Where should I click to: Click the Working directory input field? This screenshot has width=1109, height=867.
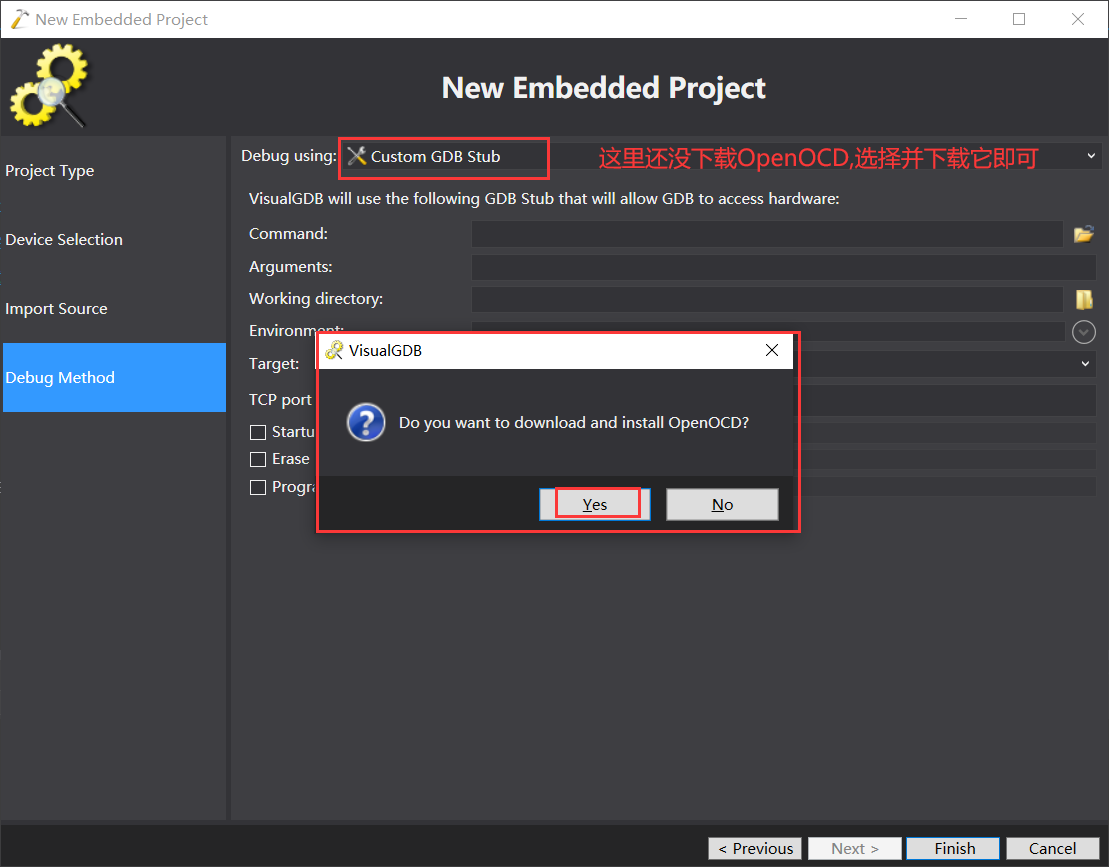coord(767,299)
